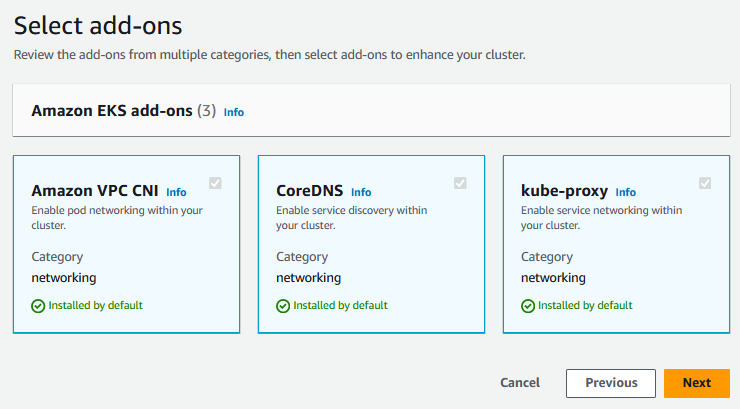Viewport: 740px width, 409px height.
Task: Toggle the CoreDNS add-on checkbox
Action: [x=460, y=183]
